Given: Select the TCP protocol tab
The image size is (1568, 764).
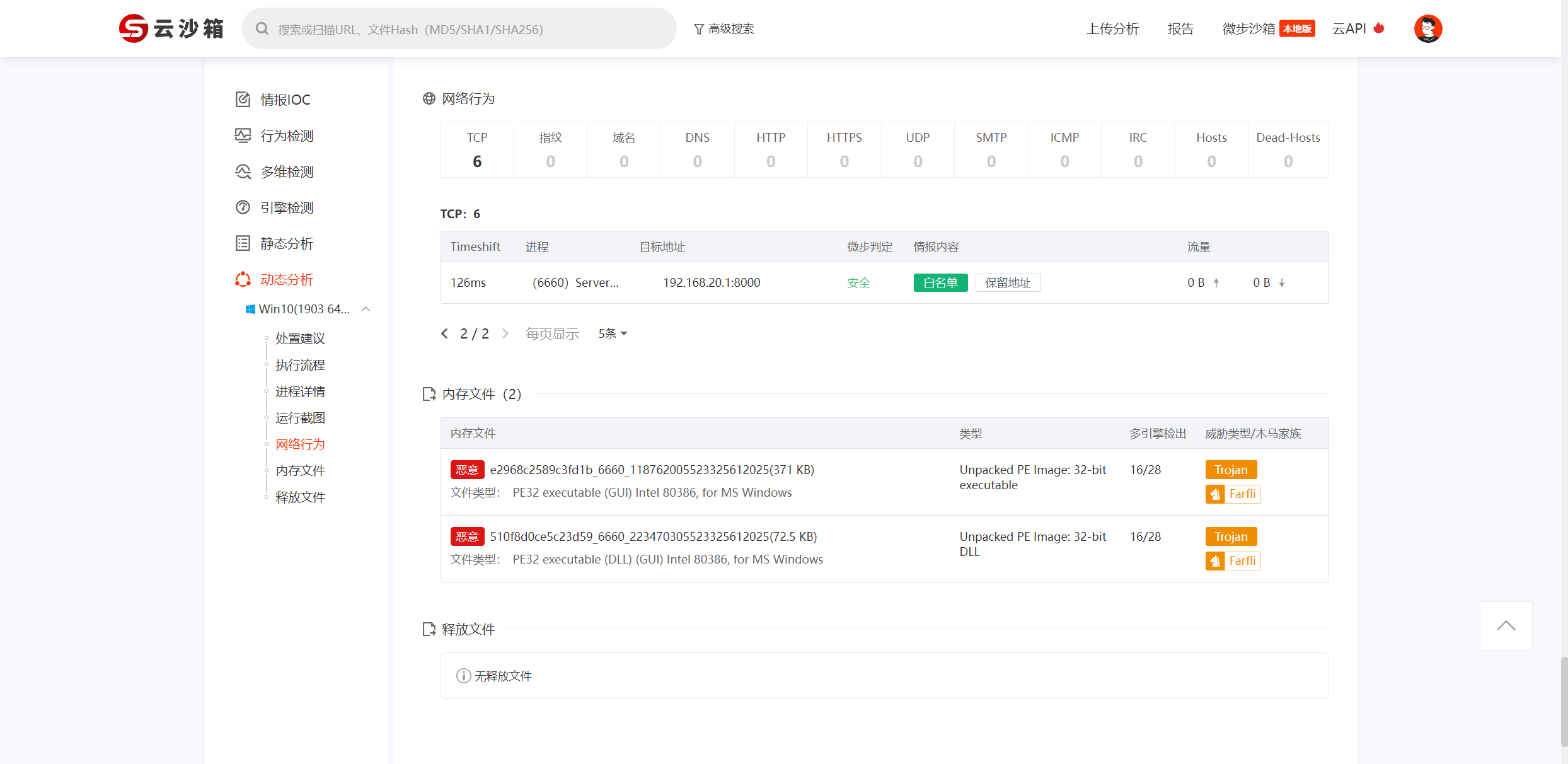Looking at the screenshot, I should point(477,150).
